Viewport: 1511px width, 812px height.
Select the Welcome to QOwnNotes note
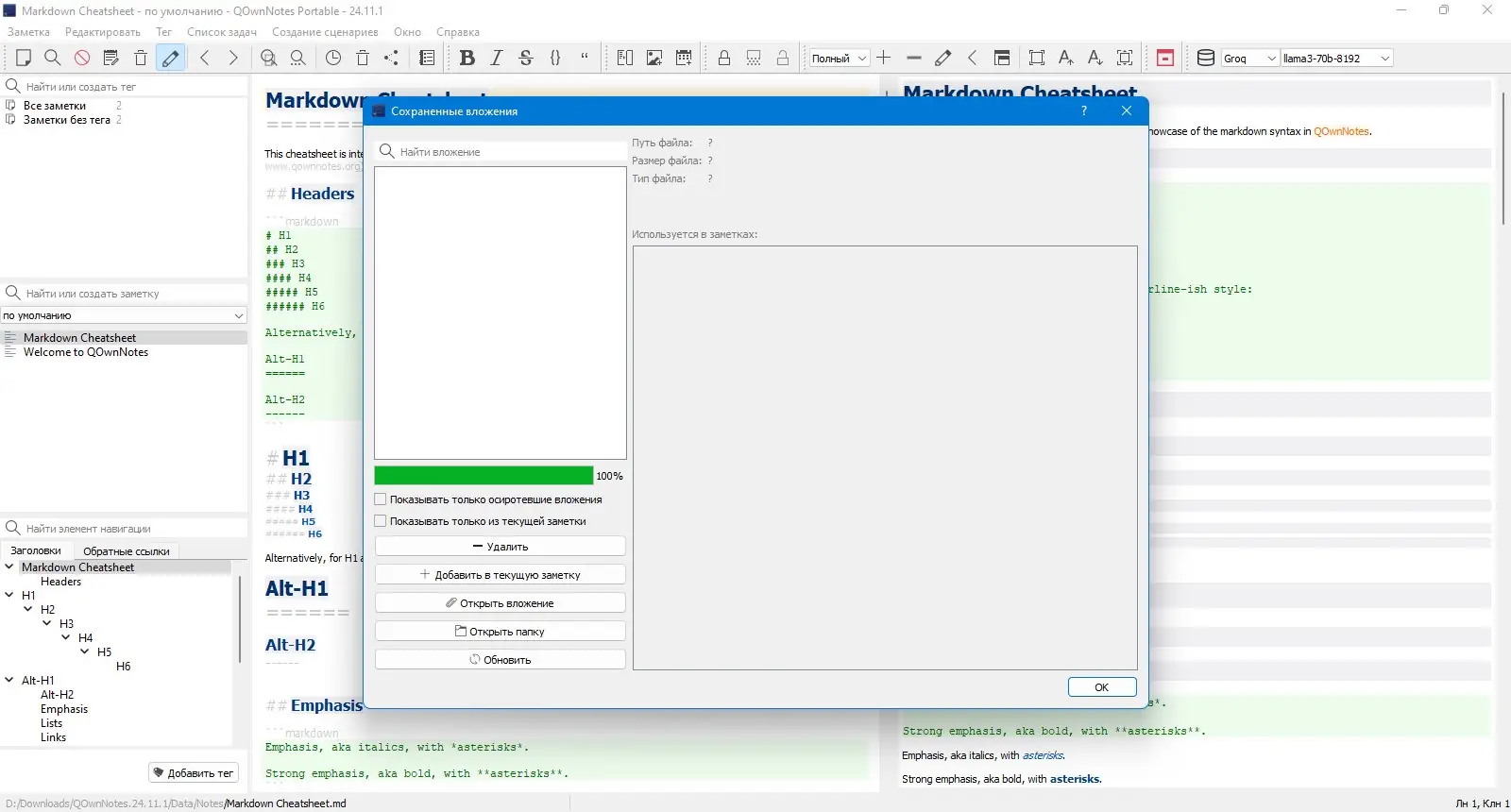point(86,352)
